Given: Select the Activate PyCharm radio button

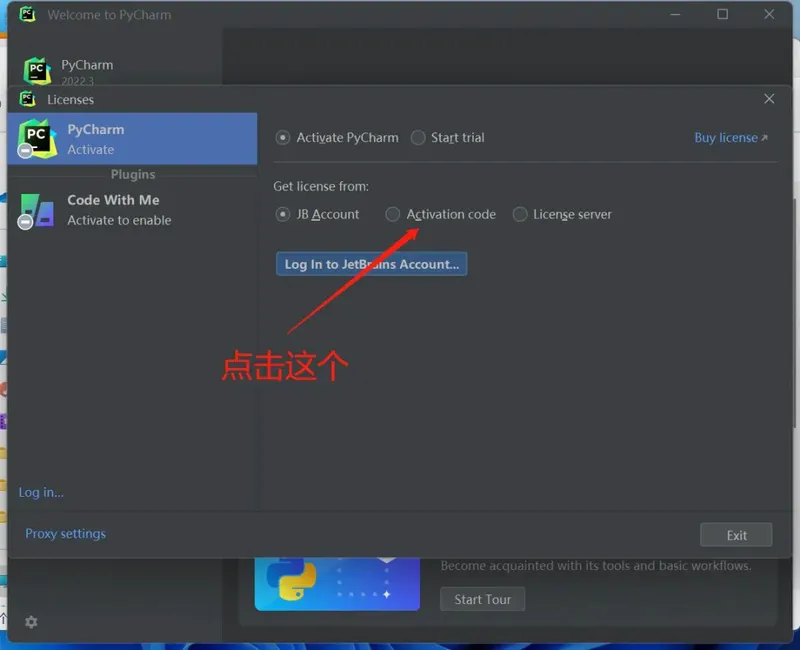Looking at the screenshot, I should pos(284,138).
